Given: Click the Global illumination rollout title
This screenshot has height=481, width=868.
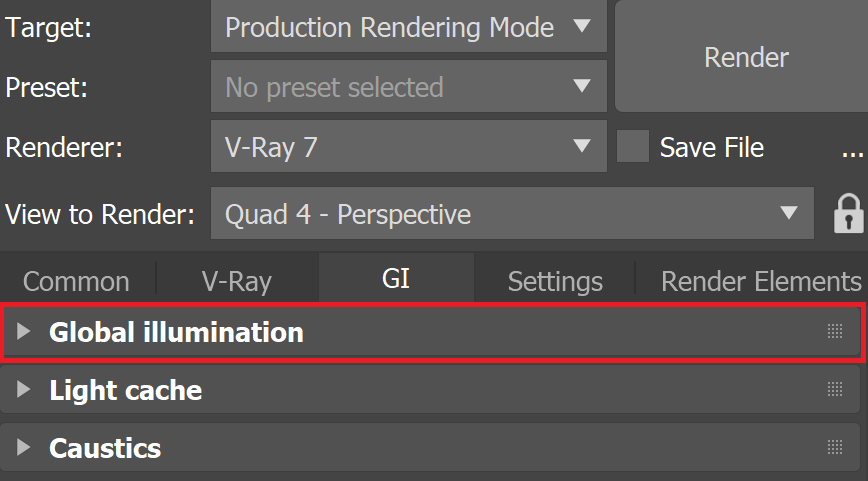Looking at the screenshot, I should click(x=176, y=332).
